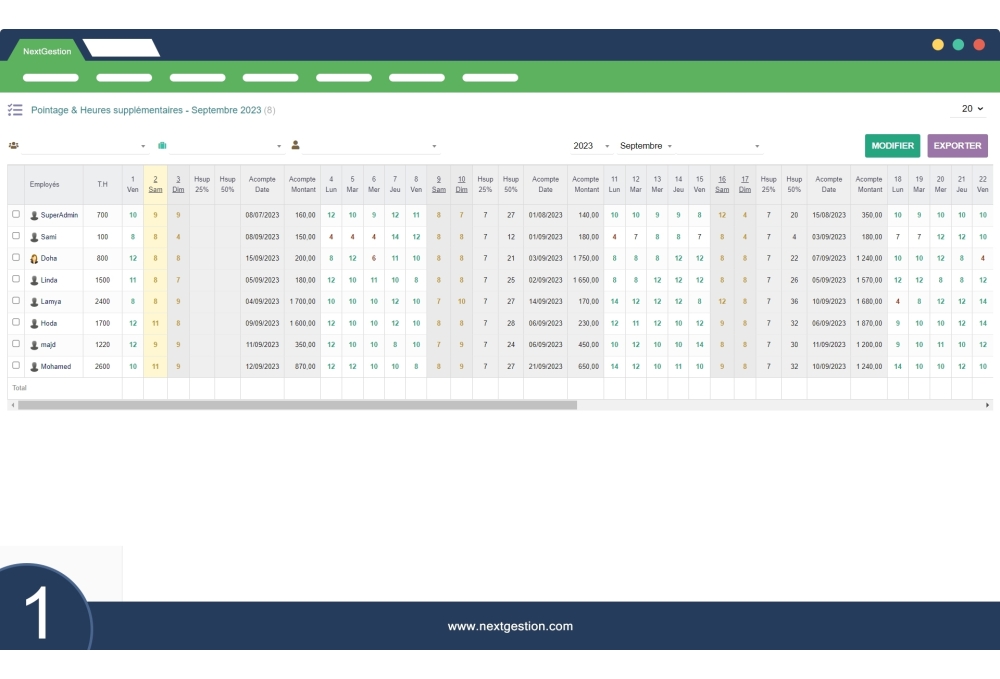Open the year dropdown showing 2023

[x=591, y=146]
